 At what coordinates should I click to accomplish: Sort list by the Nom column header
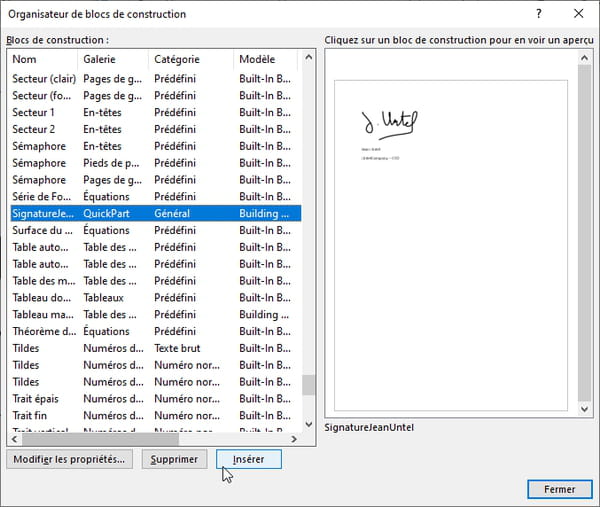44,59
